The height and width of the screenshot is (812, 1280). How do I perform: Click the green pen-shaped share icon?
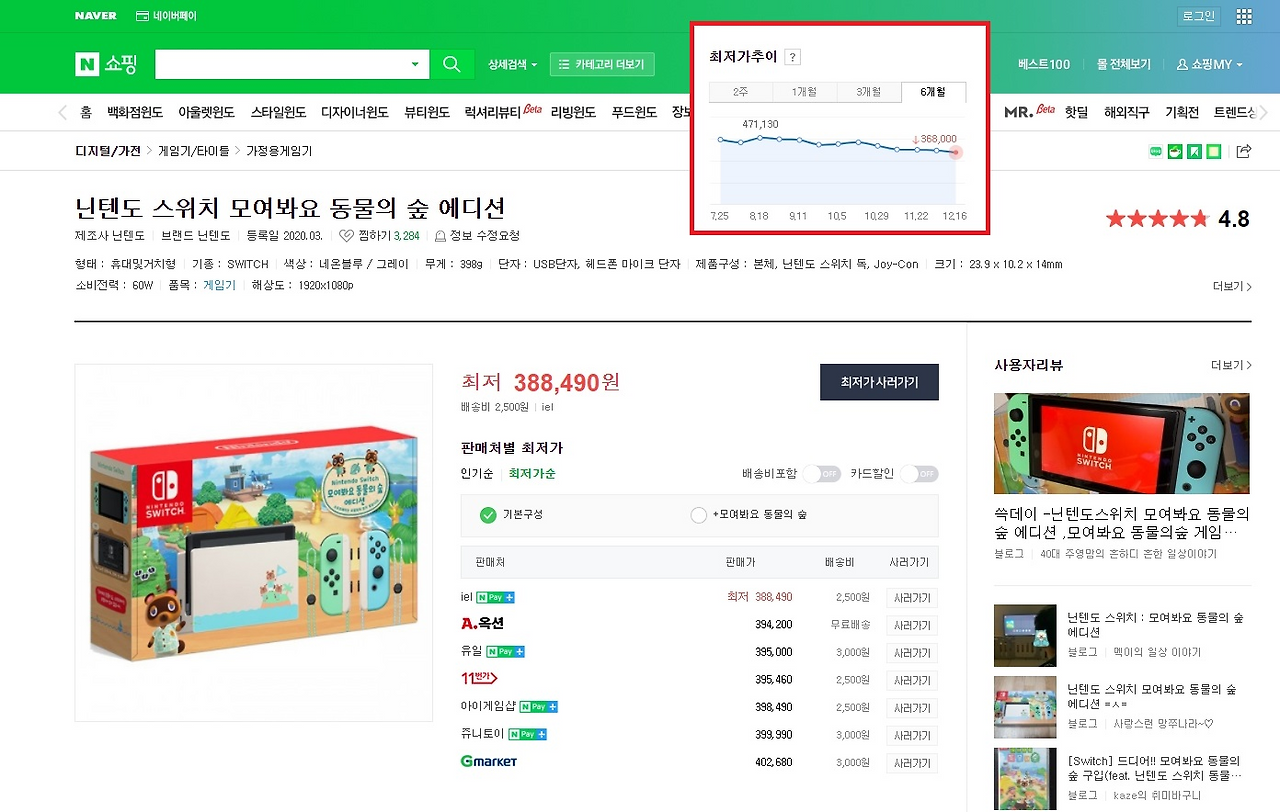pos(1195,152)
